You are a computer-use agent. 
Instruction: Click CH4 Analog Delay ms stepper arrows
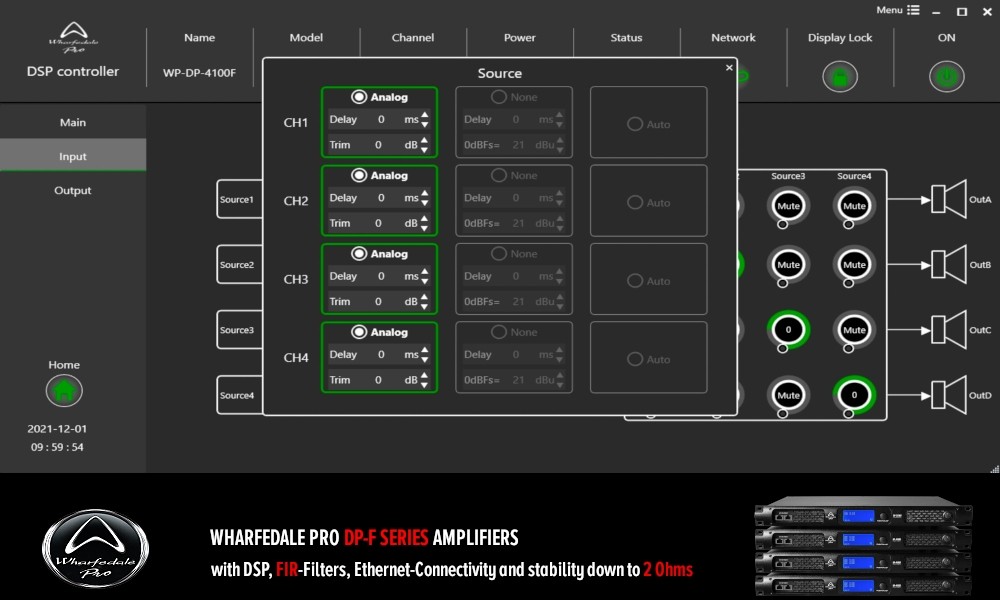(425, 355)
